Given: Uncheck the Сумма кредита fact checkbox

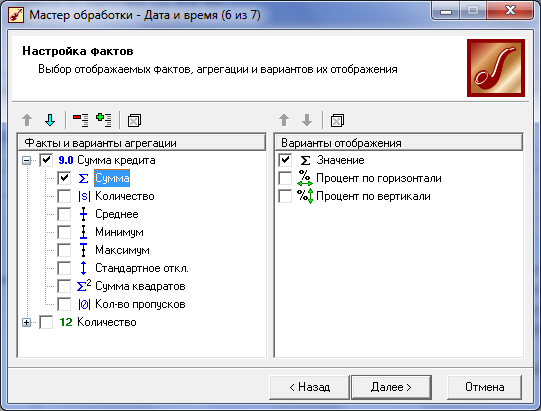Looking at the screenshot, I should pos(46,160).
